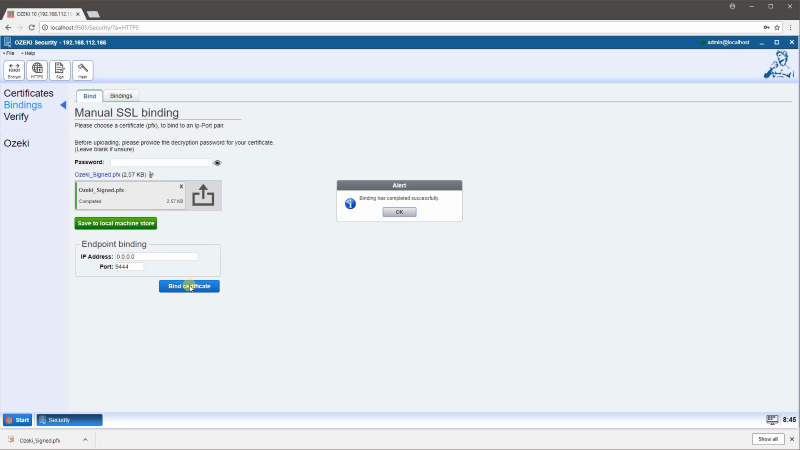Open the download item options chevron
Viewport: 800px width, 450px height.
85,439
